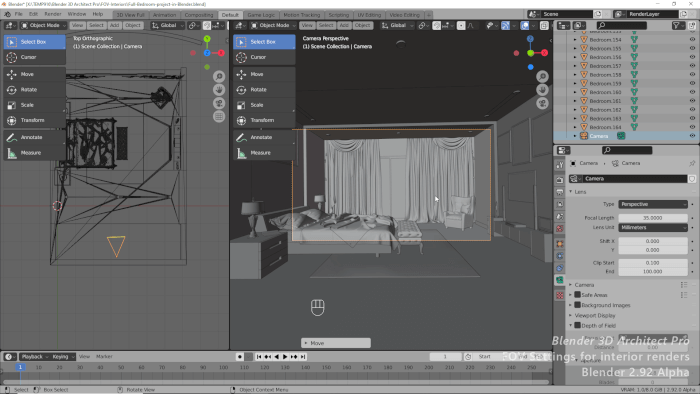This screenshot has height=394, width=700.
Task: Enable the Safe Areas checkbox
Action: tap(577, 295)
